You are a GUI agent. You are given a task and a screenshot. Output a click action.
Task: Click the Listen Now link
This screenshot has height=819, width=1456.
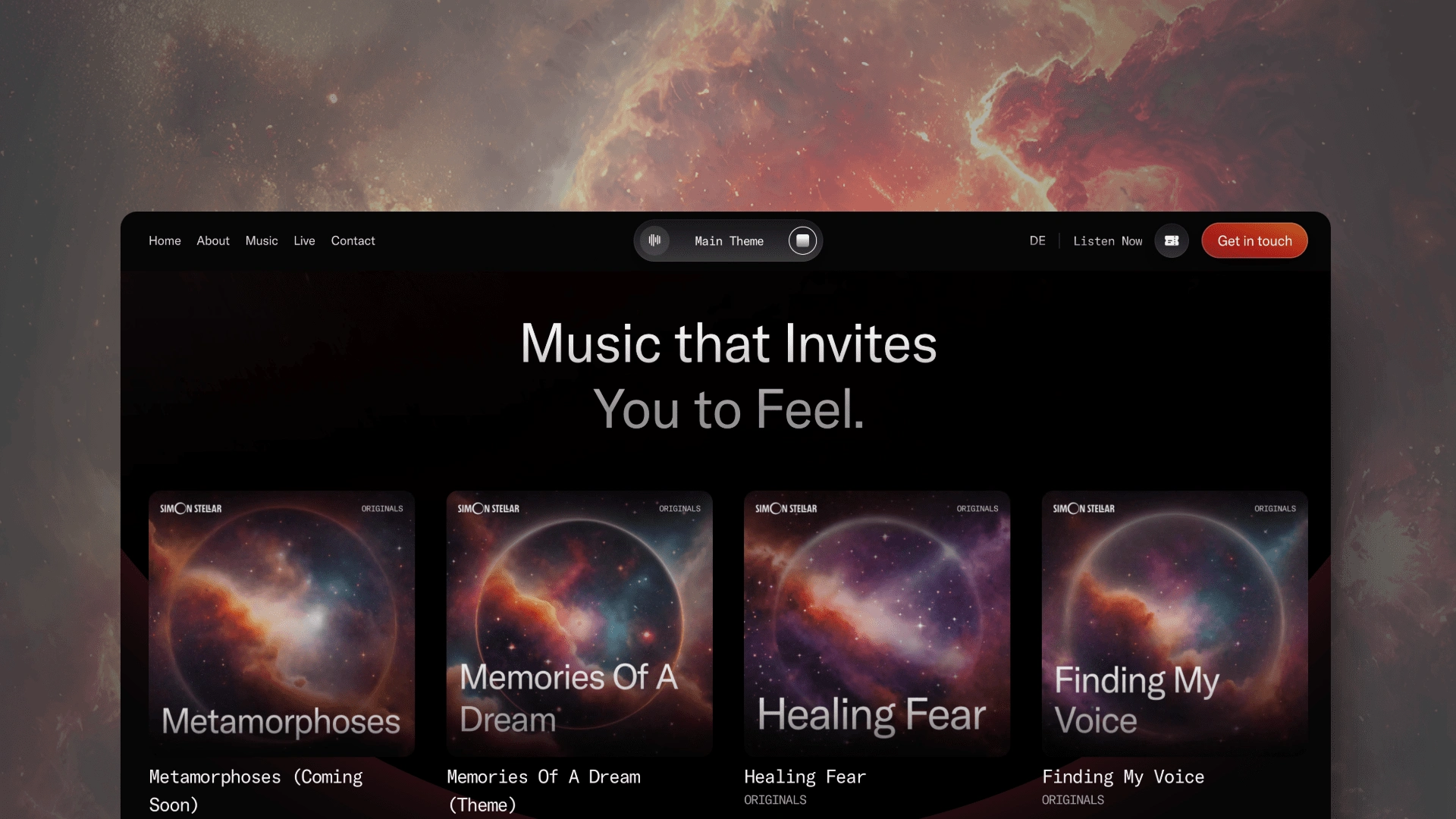(x=1108, y=241)
